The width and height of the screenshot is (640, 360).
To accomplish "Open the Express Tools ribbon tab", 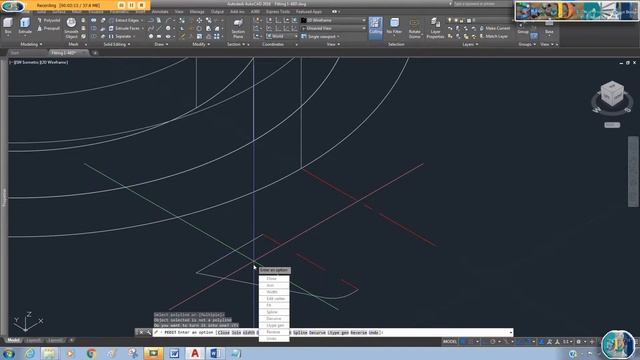I will pyautogui.click(x=278, y=12).
